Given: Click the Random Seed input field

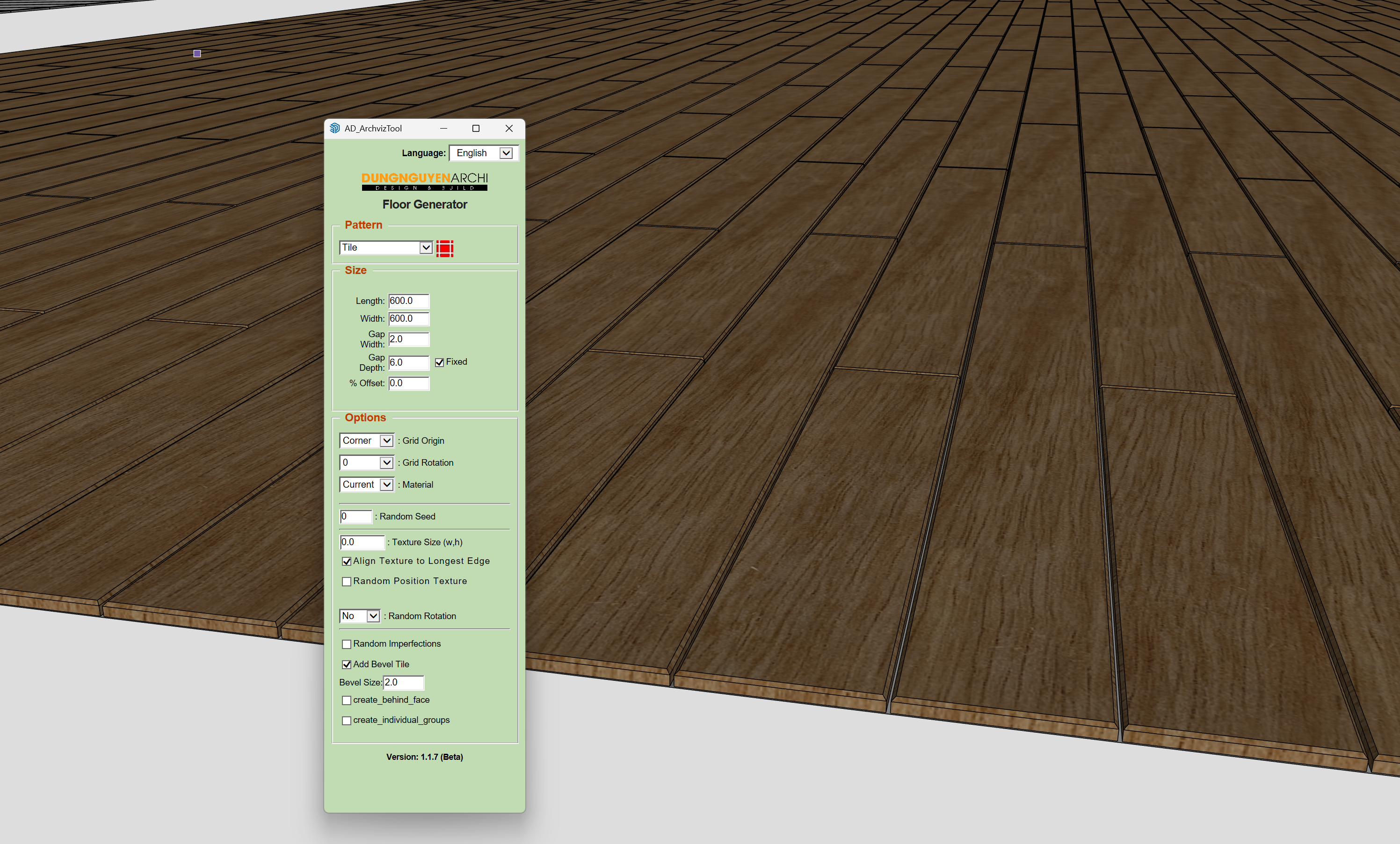Looking at the screenshot, I should [x=355, y=516].
